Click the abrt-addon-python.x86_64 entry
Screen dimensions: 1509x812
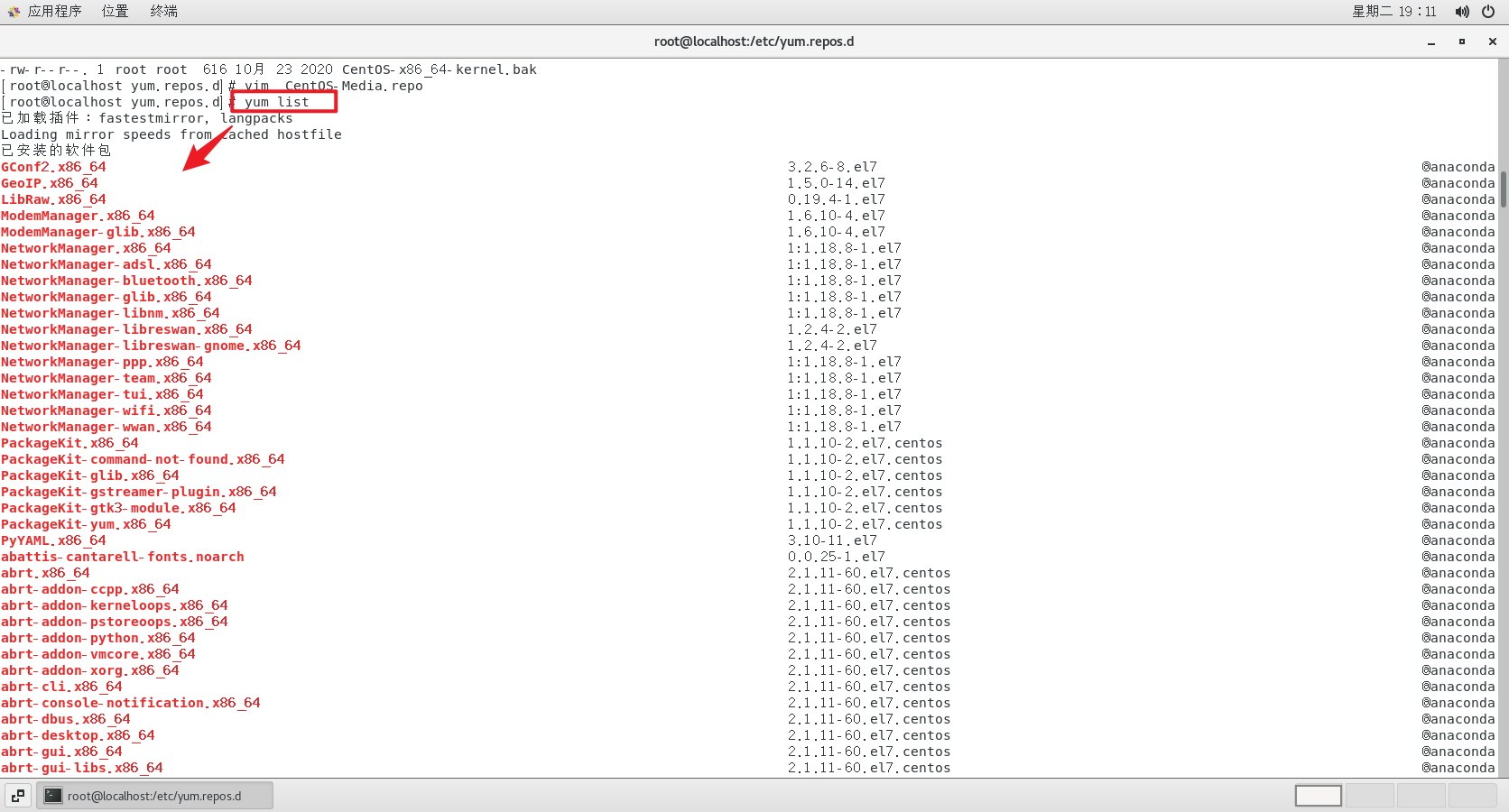click(98, 638)
